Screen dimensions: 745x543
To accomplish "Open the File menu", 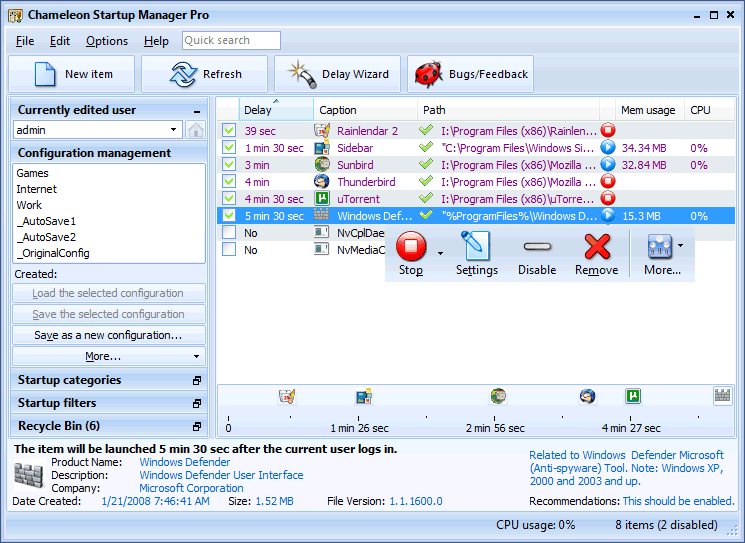I will click(25, 41).
